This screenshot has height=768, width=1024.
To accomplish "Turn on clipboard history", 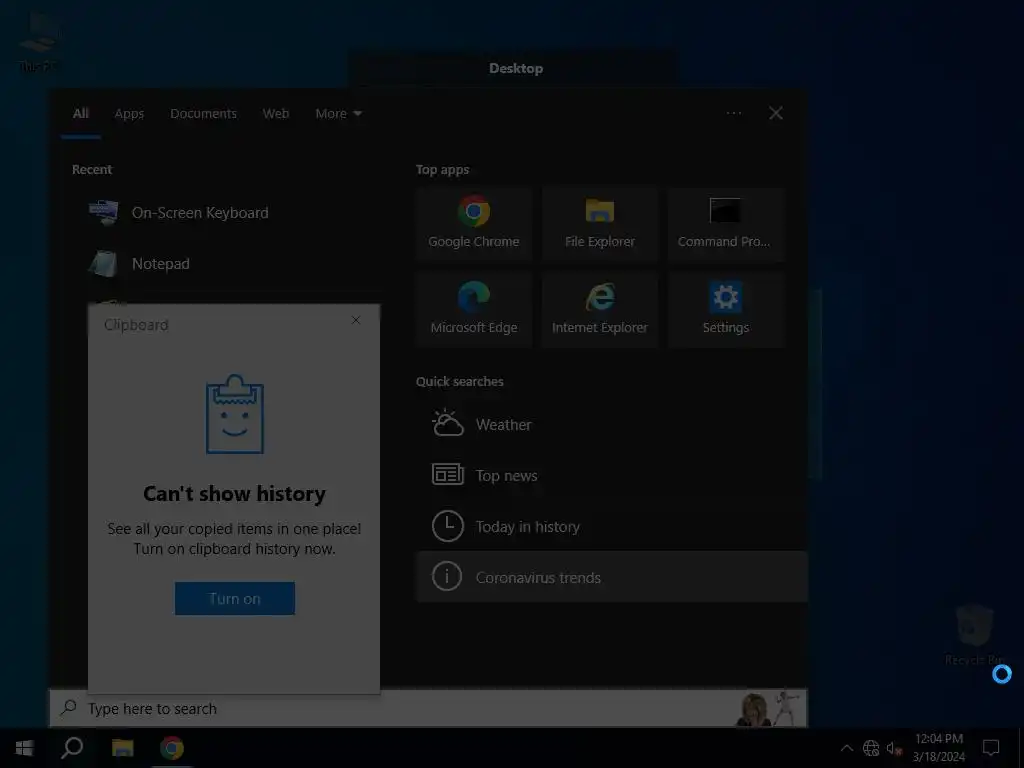I will pos(234,598).
